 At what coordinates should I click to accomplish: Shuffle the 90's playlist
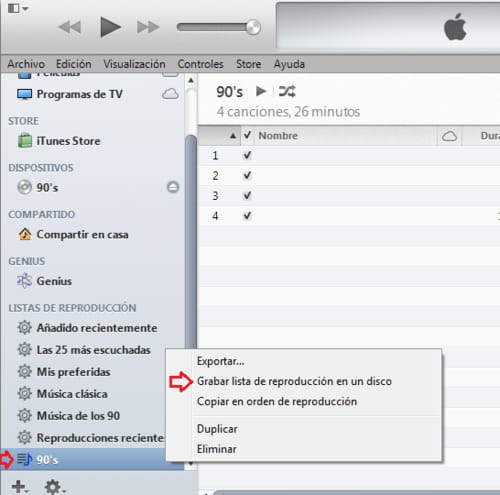287,91
